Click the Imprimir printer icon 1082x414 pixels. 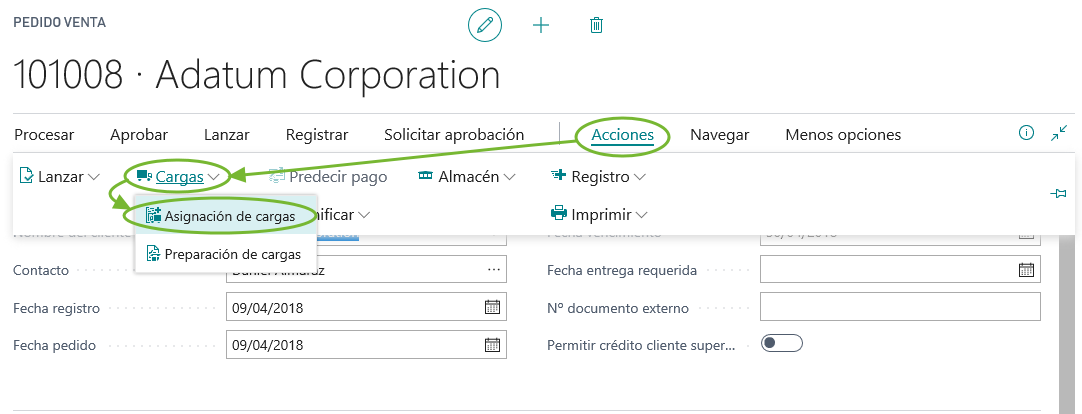pyautogui.click(x=558, y=214)
